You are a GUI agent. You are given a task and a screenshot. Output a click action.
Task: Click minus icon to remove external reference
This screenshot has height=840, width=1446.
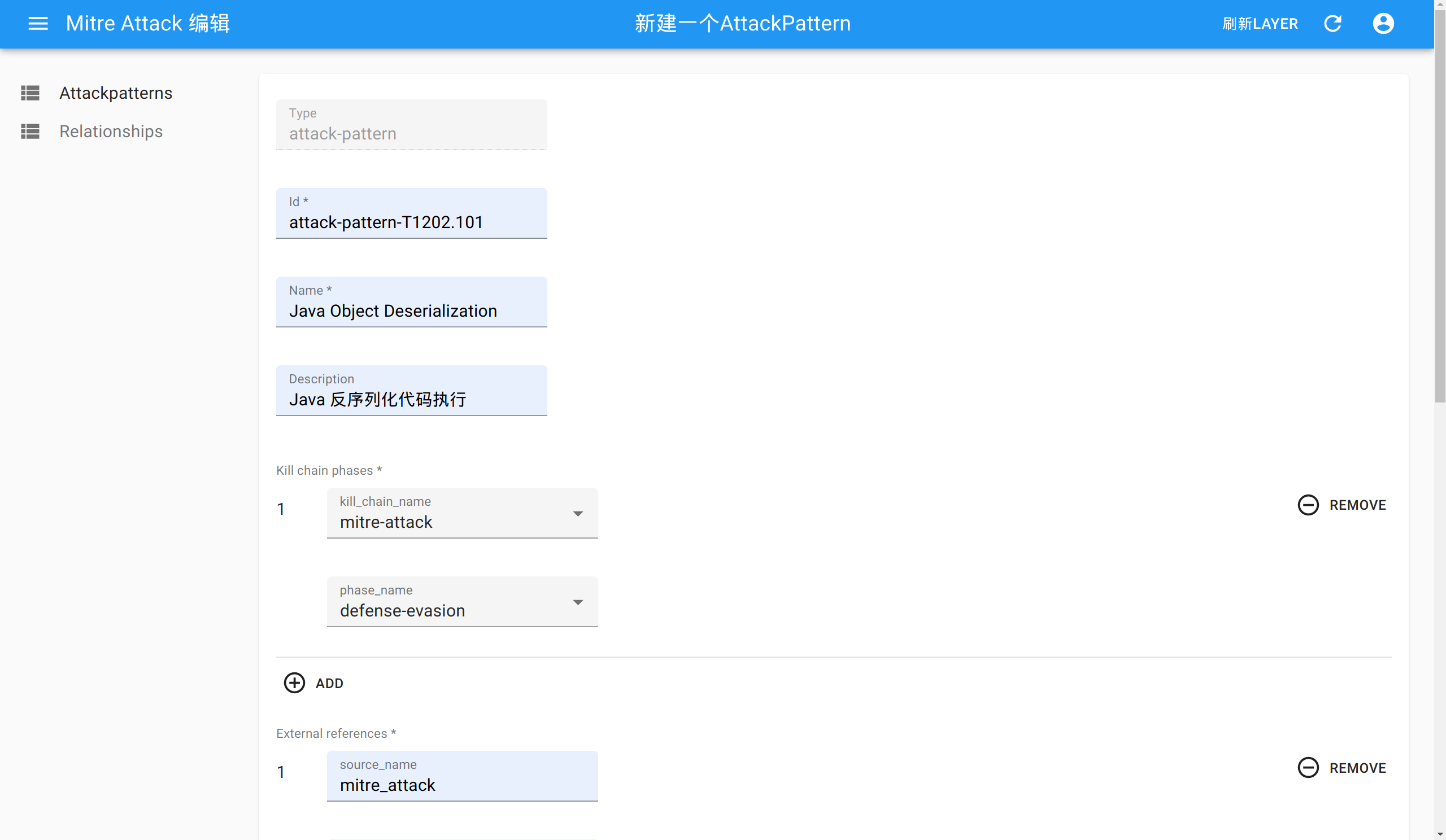pos(1308,768)
